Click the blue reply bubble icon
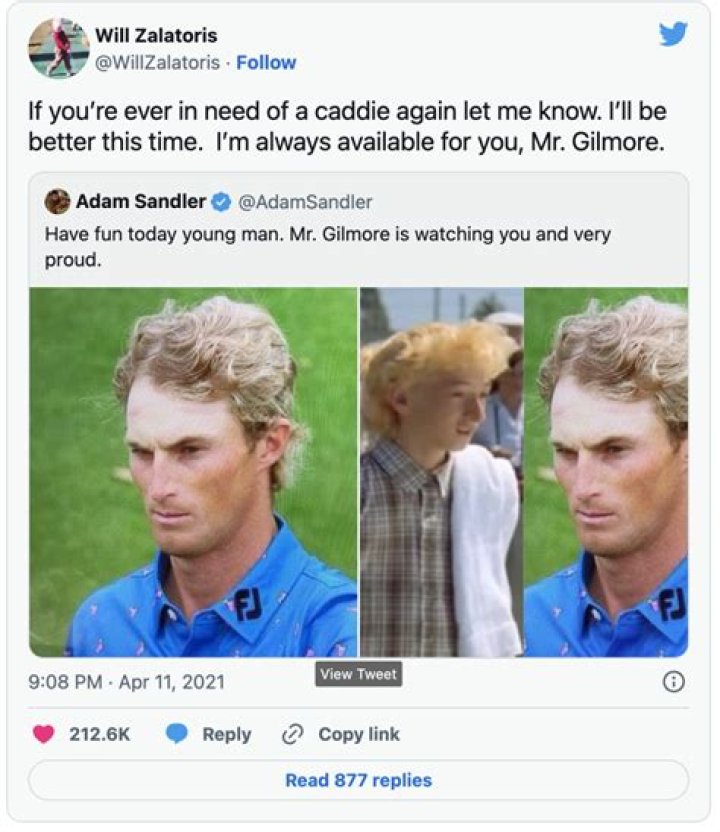720x832 pixels. [177, 733]
